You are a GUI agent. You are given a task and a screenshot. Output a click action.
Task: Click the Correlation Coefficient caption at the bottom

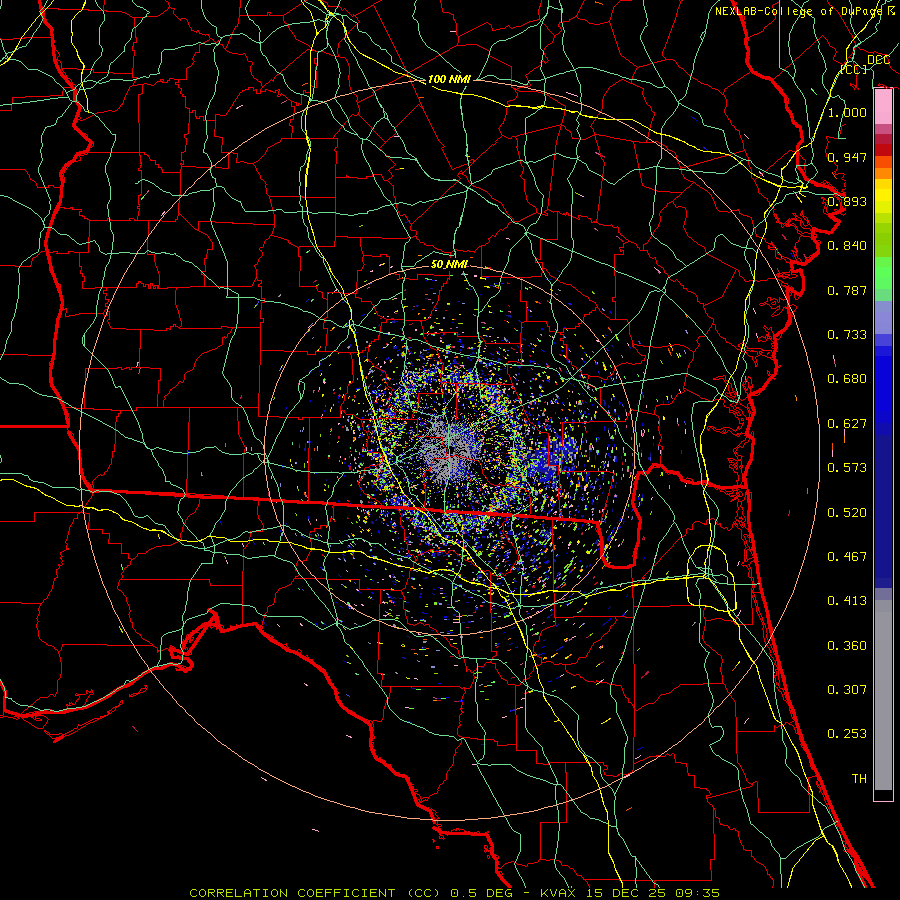pos(454,893)
